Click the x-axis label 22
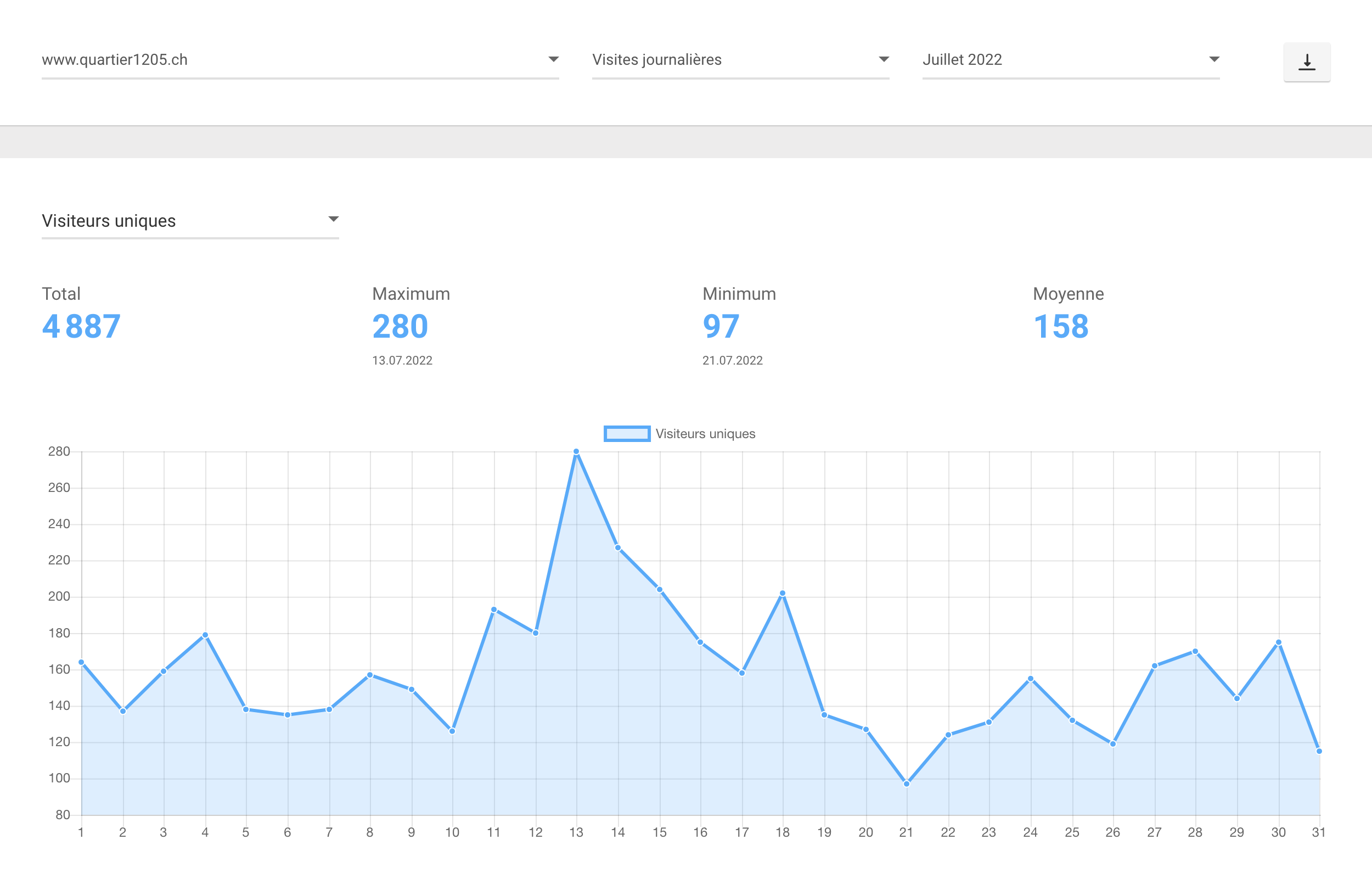This screenshot has height=873, width=1372. tap(948, 832)
